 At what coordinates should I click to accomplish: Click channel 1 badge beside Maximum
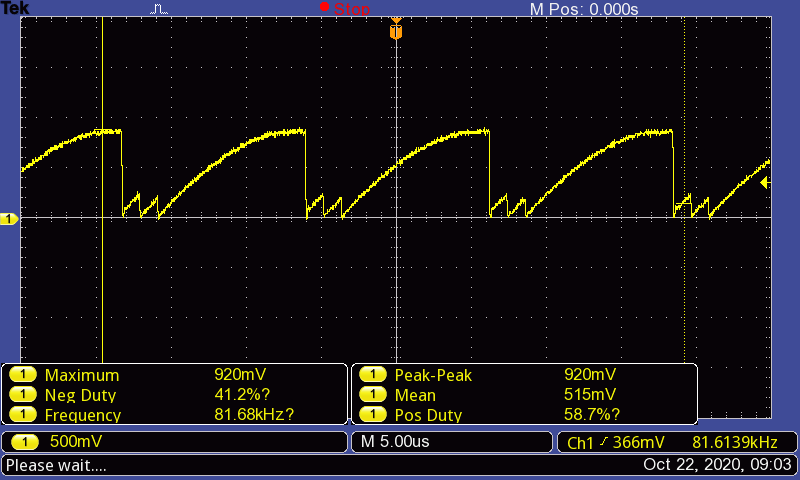(23, 375)
